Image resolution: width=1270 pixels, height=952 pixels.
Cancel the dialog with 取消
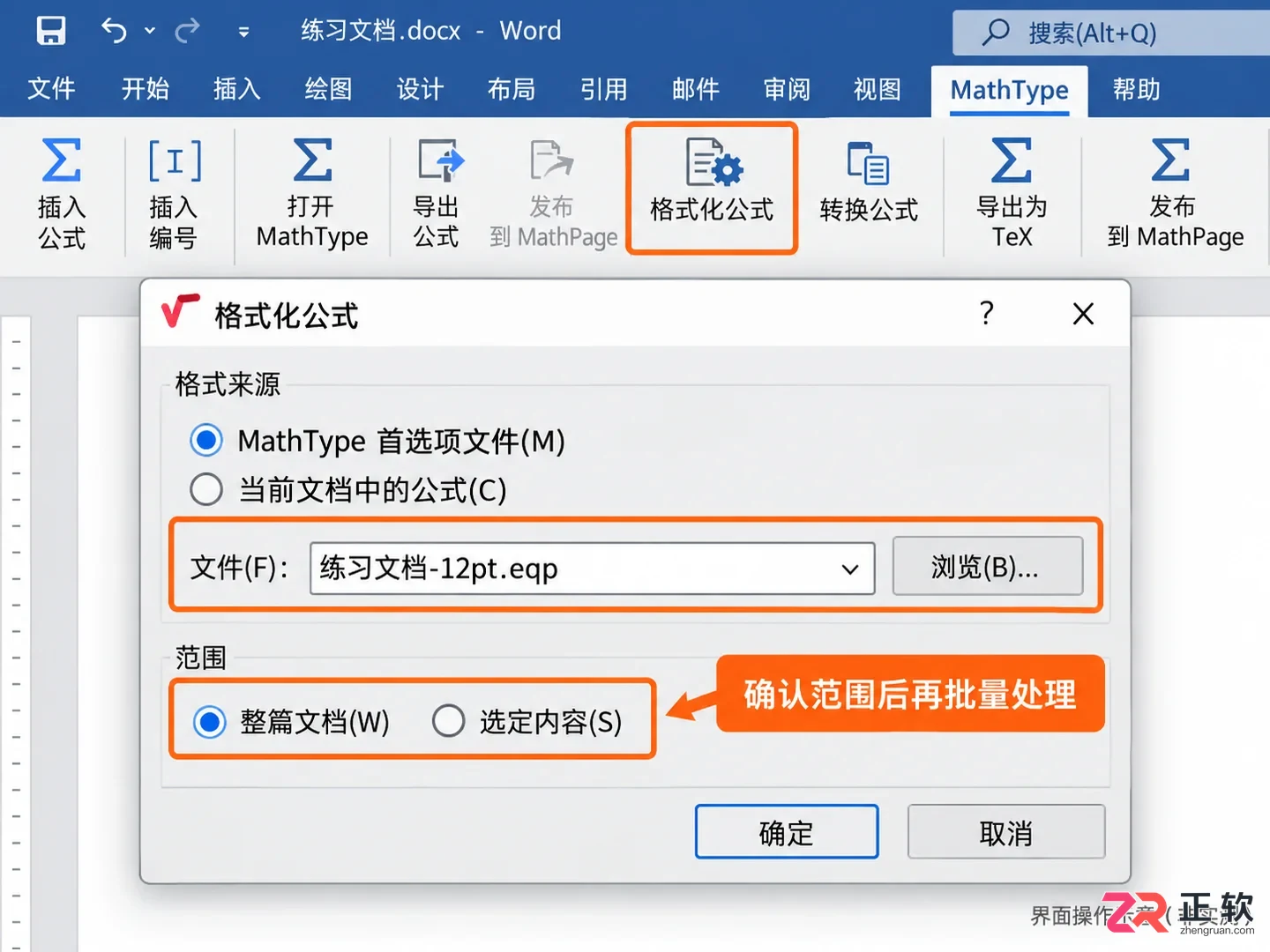(x=1006, y=831)
